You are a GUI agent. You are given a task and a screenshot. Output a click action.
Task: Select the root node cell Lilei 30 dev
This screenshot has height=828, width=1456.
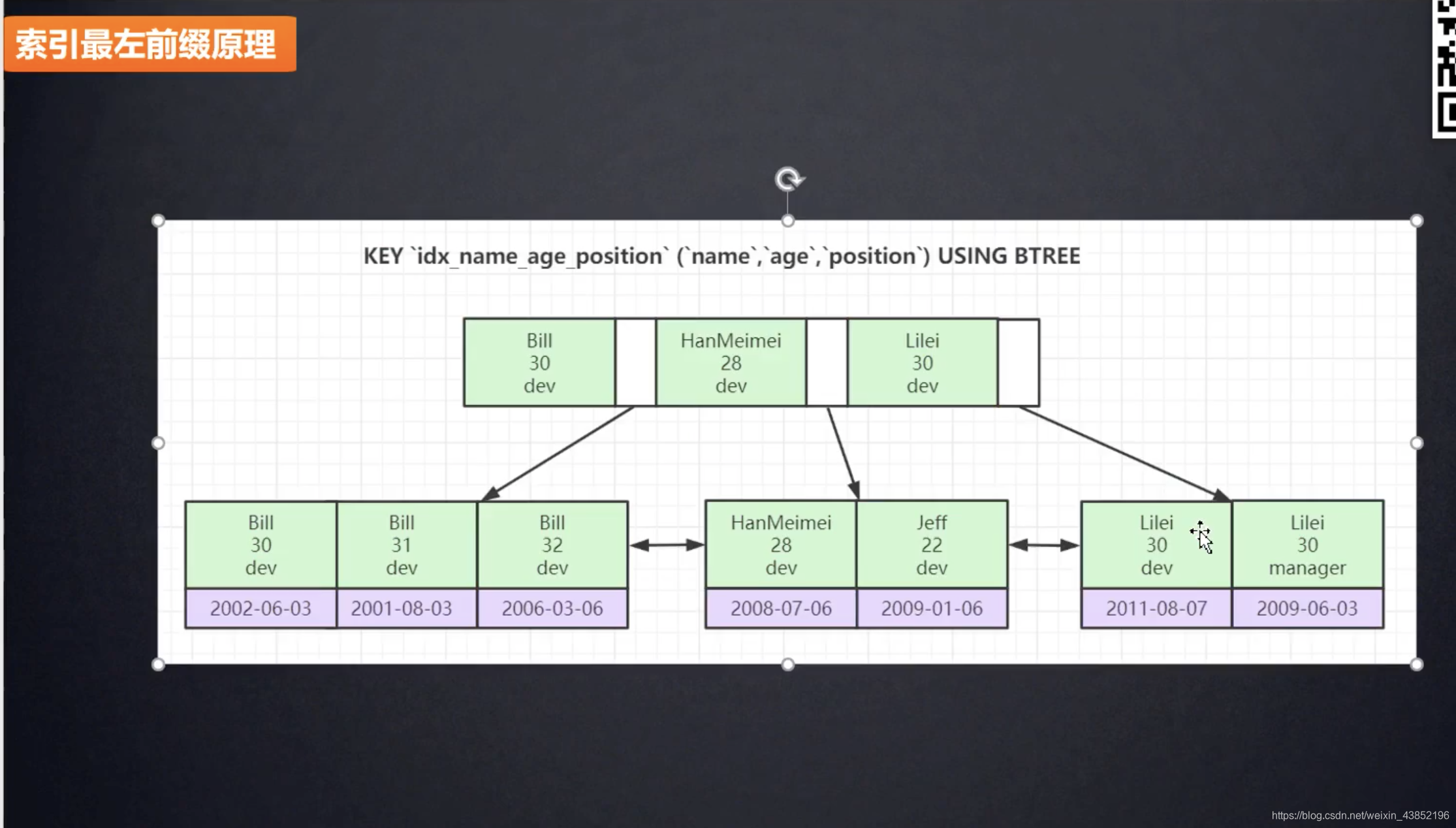tap(922, 362)
